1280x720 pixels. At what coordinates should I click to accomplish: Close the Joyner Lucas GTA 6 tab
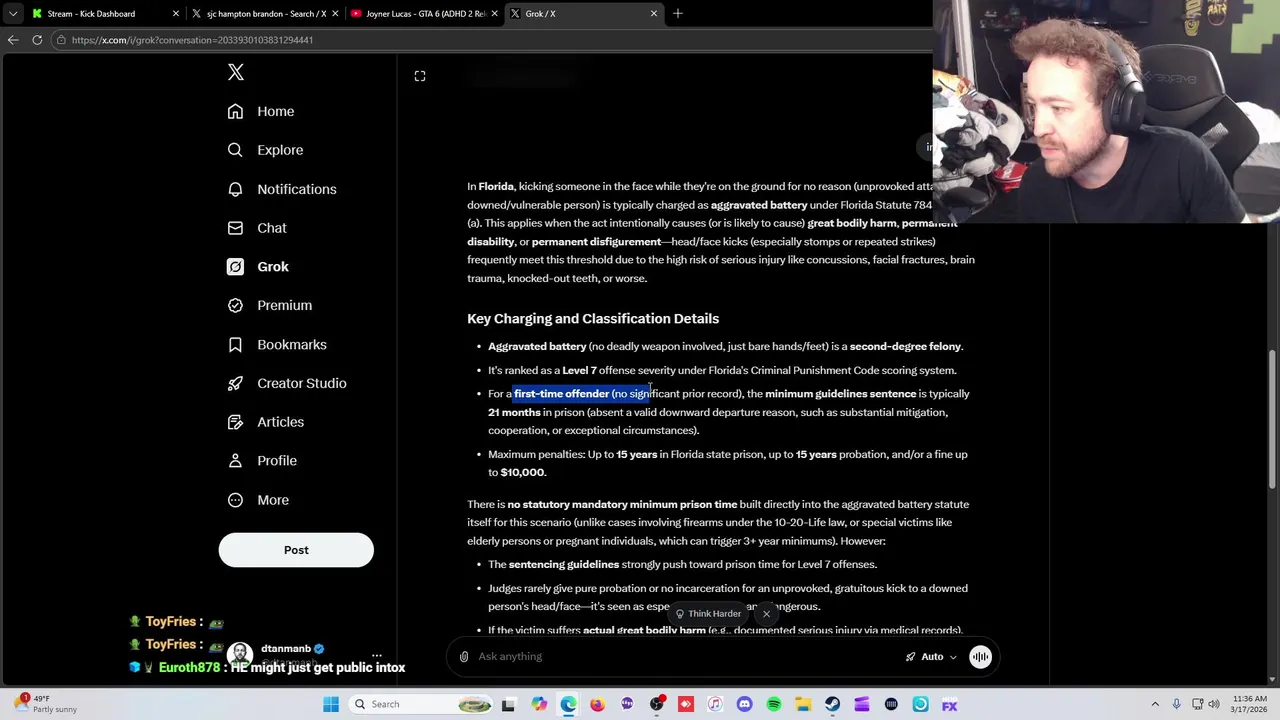click(494, 14)
